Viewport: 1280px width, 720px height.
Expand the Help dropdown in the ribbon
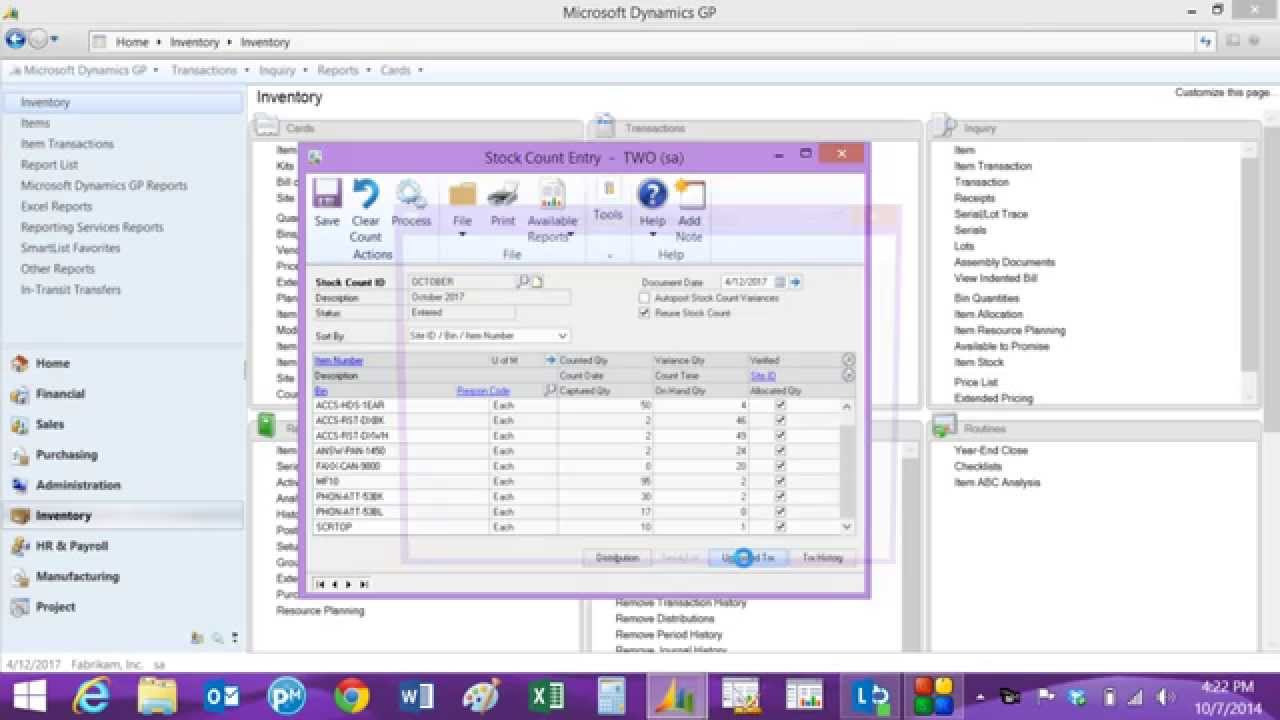click(652, 235)
